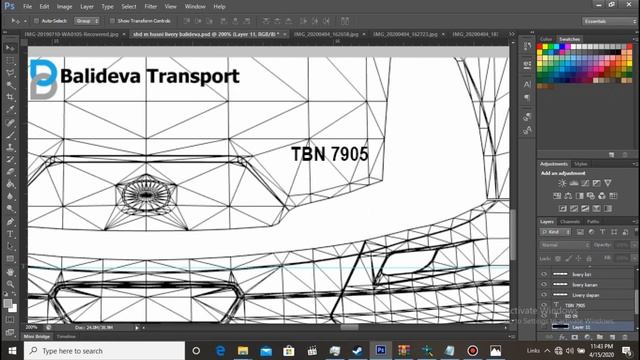Enable the Auto-Select checkbox
640x360 pixels.
[x=36, y=21]
